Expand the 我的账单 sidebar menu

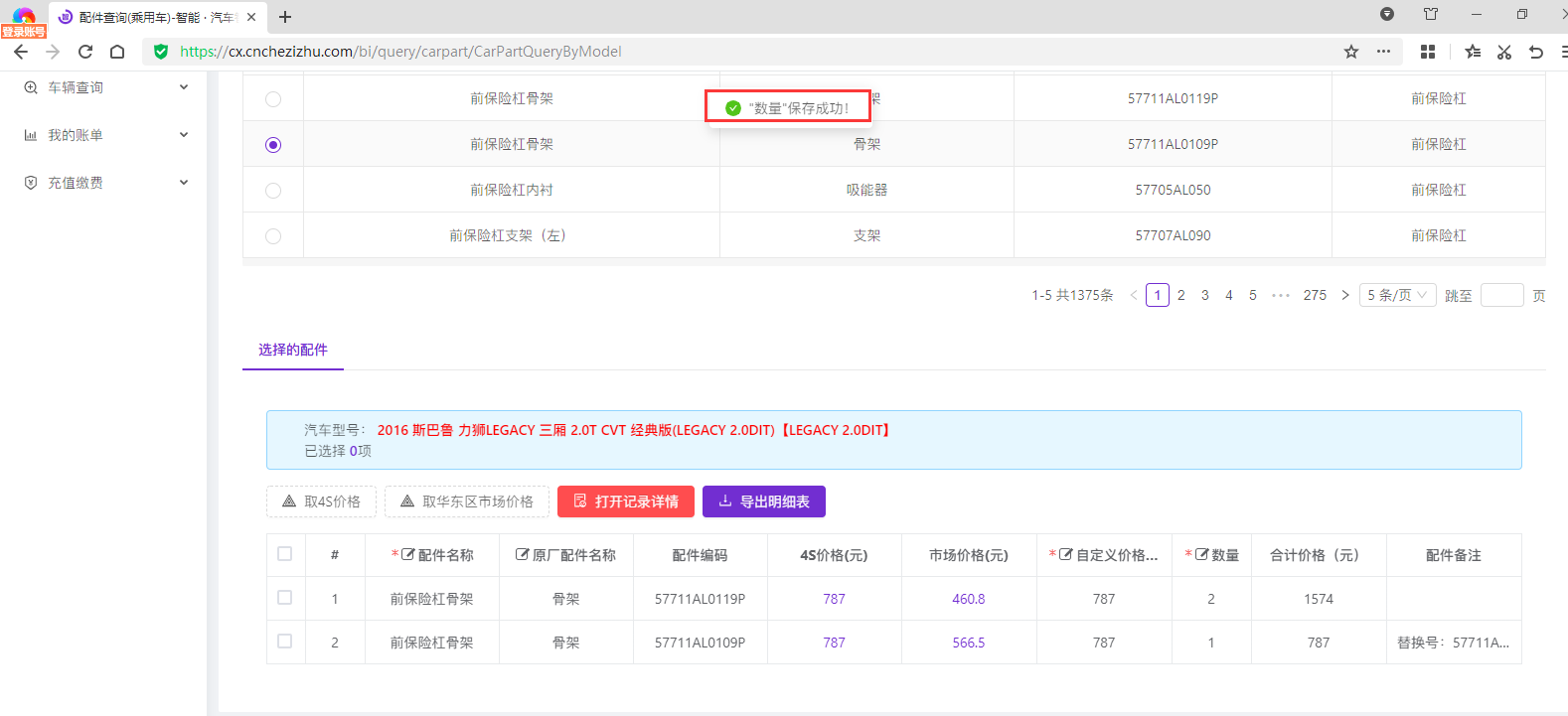[x=184, y=135]
